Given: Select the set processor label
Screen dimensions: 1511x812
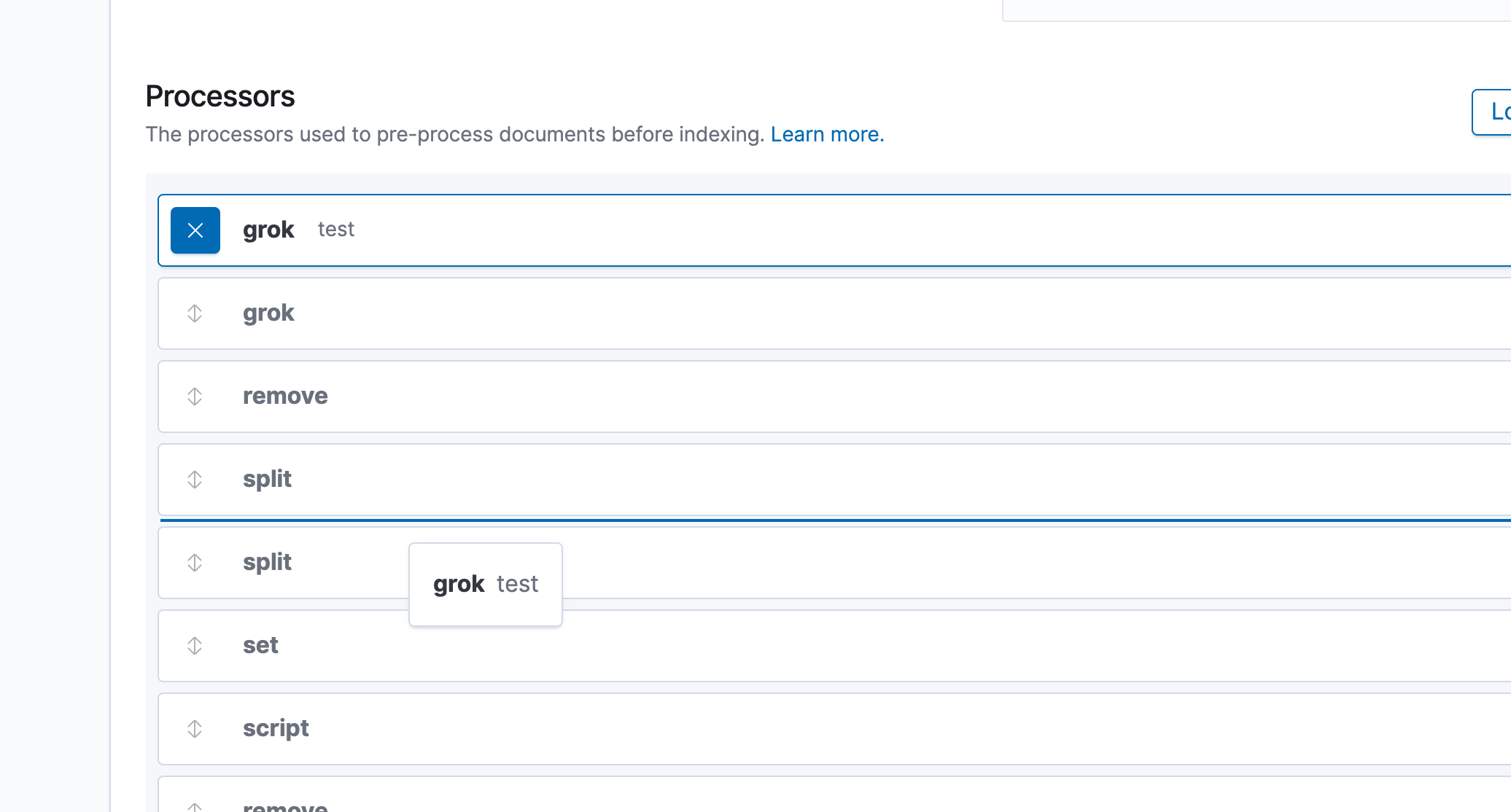Looking at the screenshot, I should click(260, 646).
